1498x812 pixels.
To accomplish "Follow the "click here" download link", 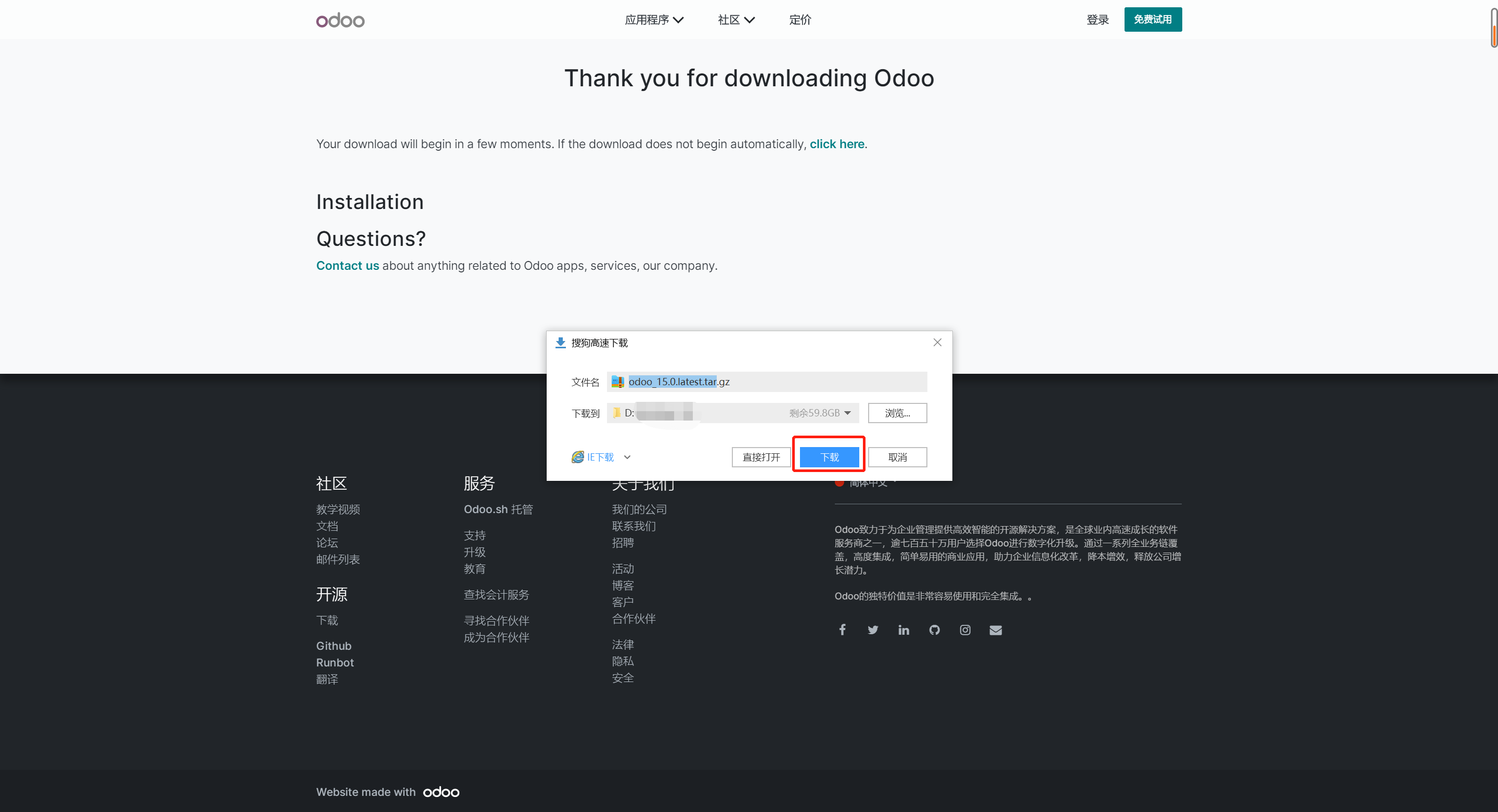I will pyautogui.click(x=837, y=143).
